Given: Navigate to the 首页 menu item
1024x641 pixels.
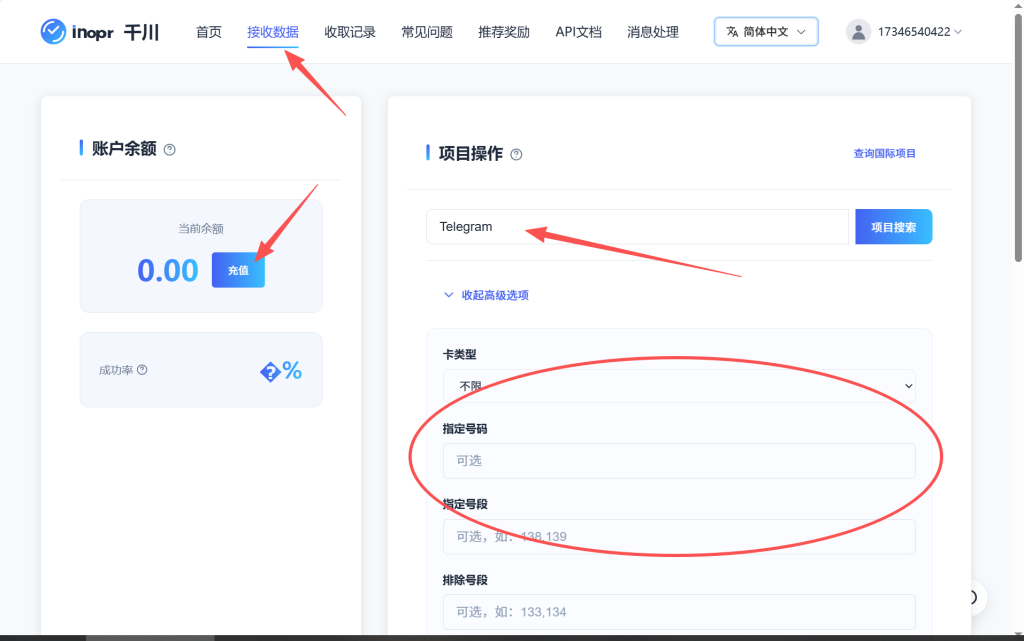Looking at the screenshot, I should click(209, 31).
